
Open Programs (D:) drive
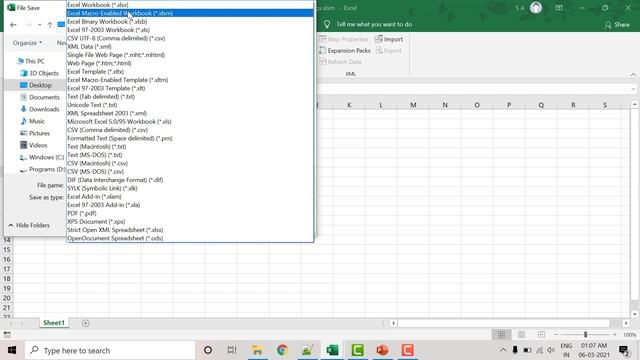42,169
